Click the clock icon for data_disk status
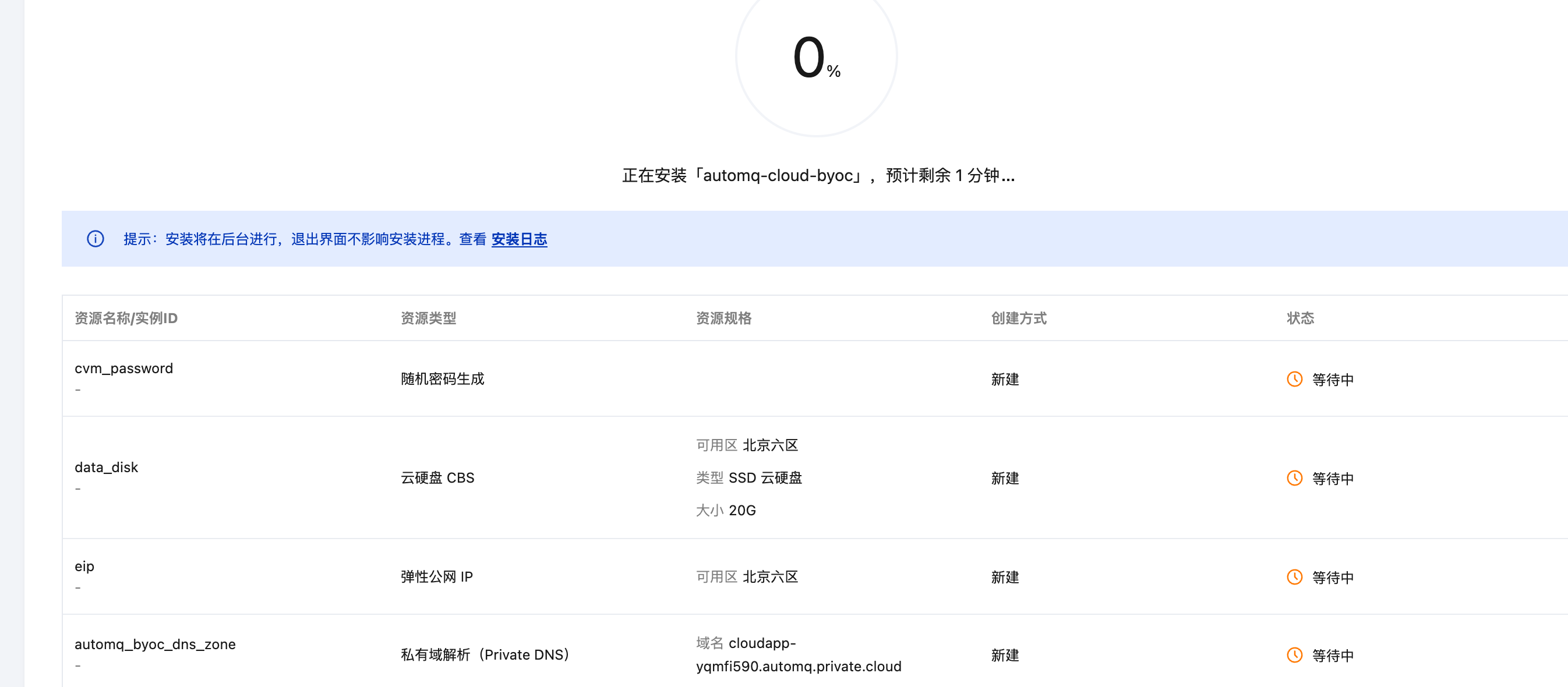 pyautogui.click(x=1294, y=479)
